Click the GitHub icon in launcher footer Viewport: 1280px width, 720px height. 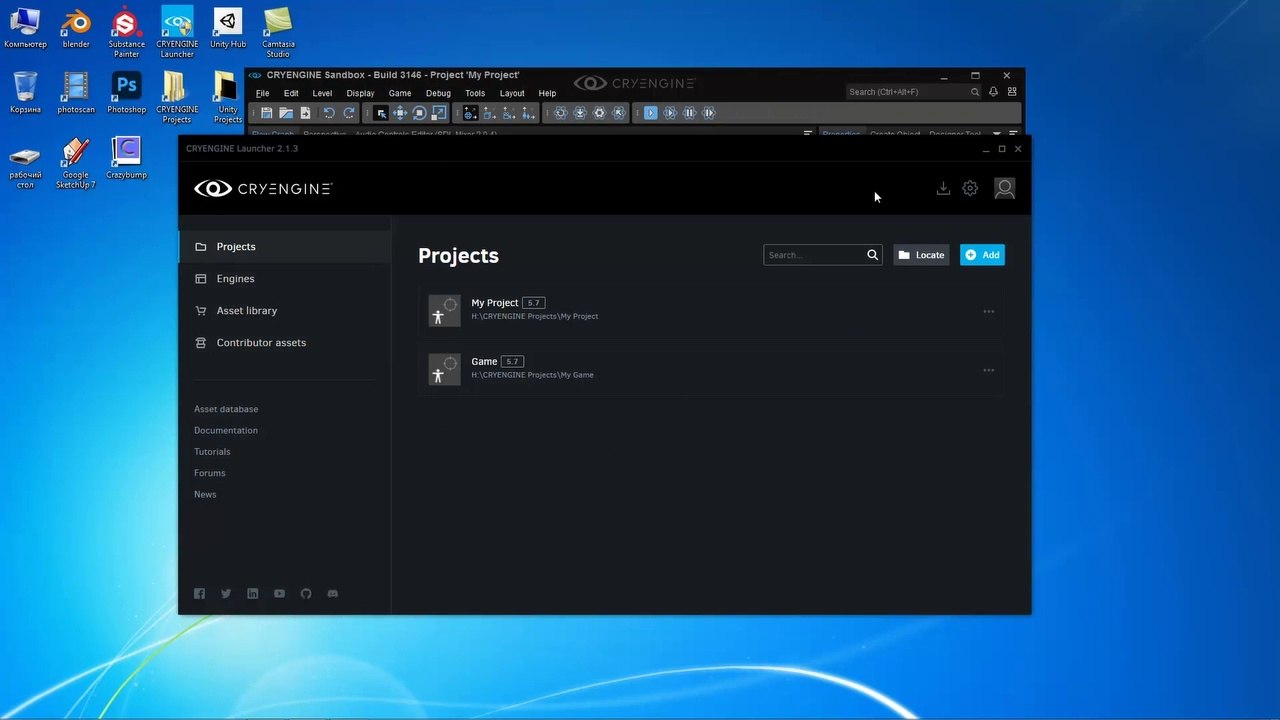(x=306, y=594)
